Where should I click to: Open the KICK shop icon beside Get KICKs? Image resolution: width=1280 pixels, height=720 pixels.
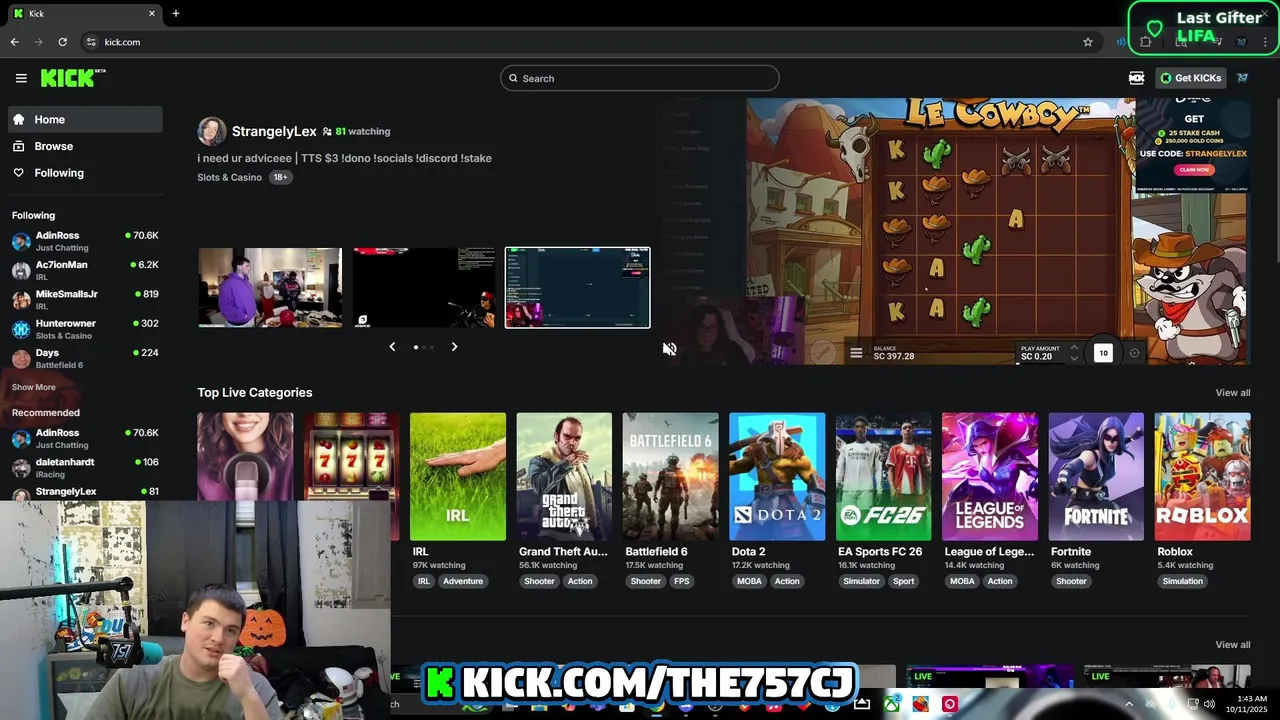[1136, 78]
